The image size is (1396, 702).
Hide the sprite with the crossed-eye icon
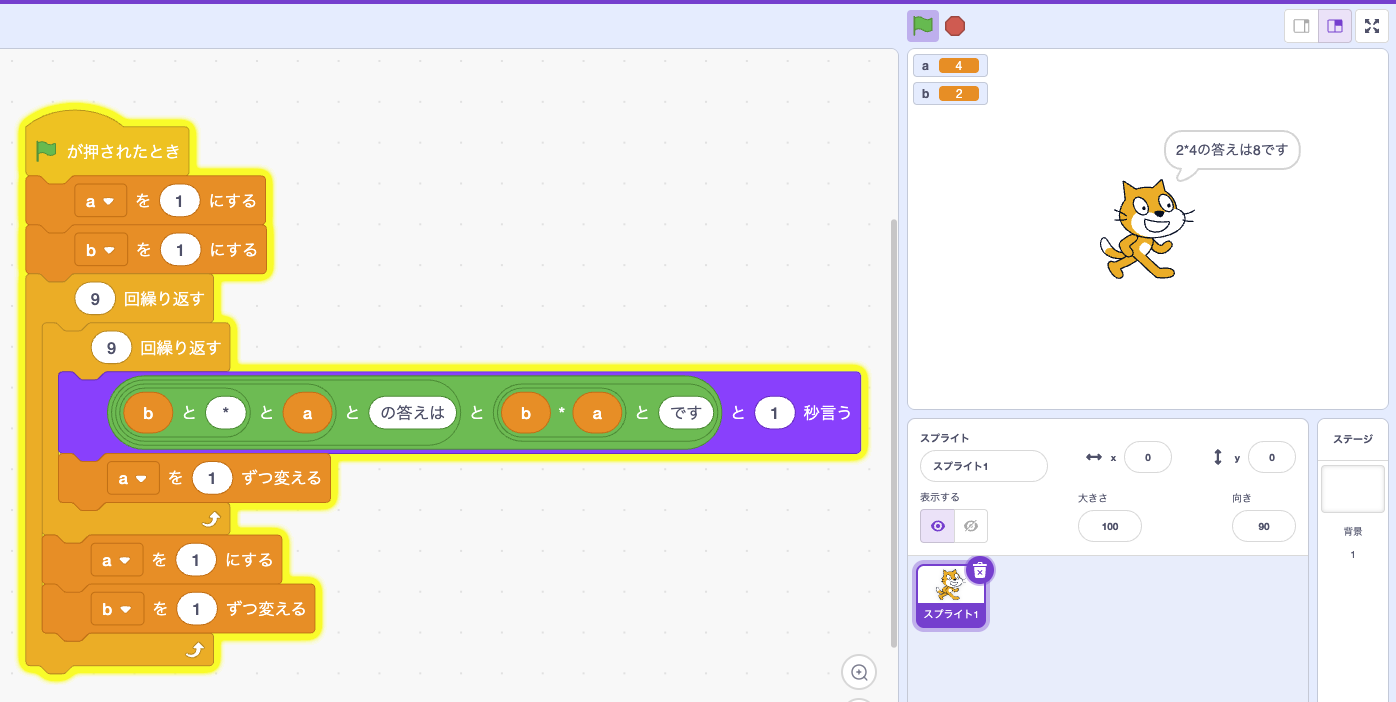[970, 526]
